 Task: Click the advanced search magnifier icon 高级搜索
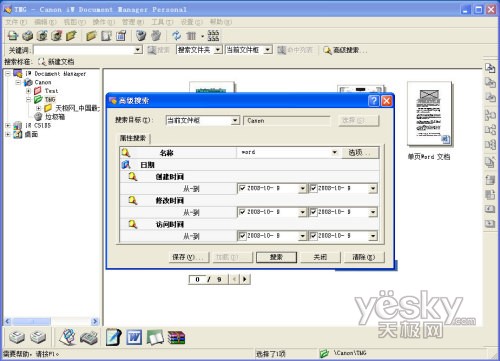[327, 50]
